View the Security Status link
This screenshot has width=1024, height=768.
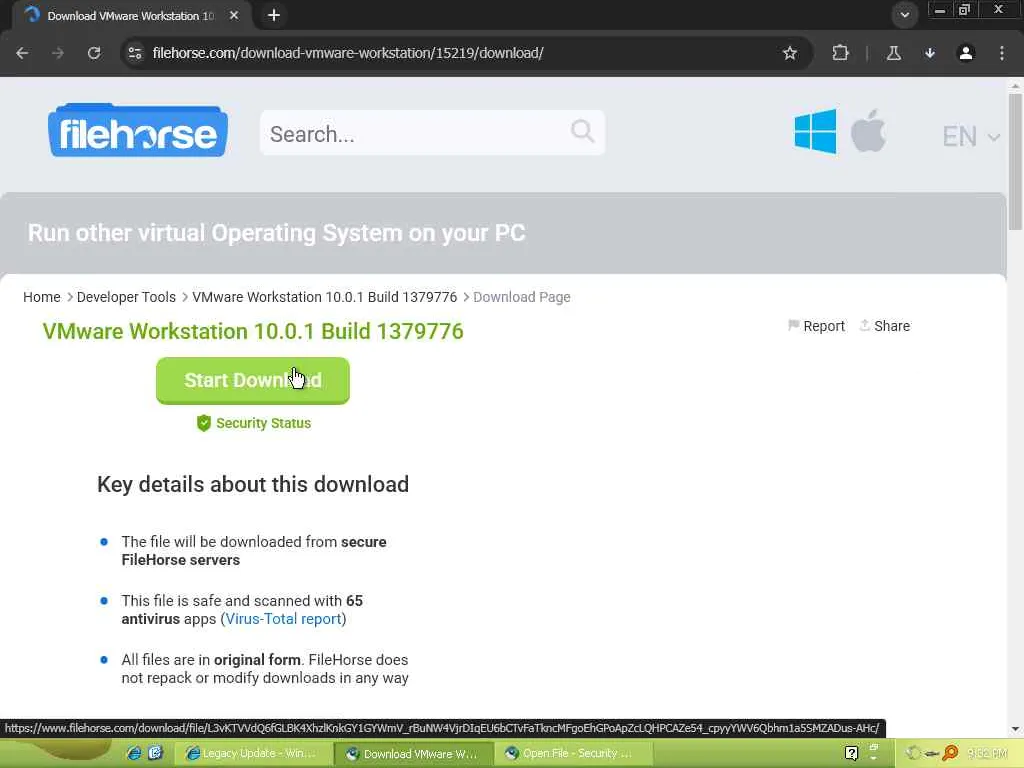click(x=263, y=423)
